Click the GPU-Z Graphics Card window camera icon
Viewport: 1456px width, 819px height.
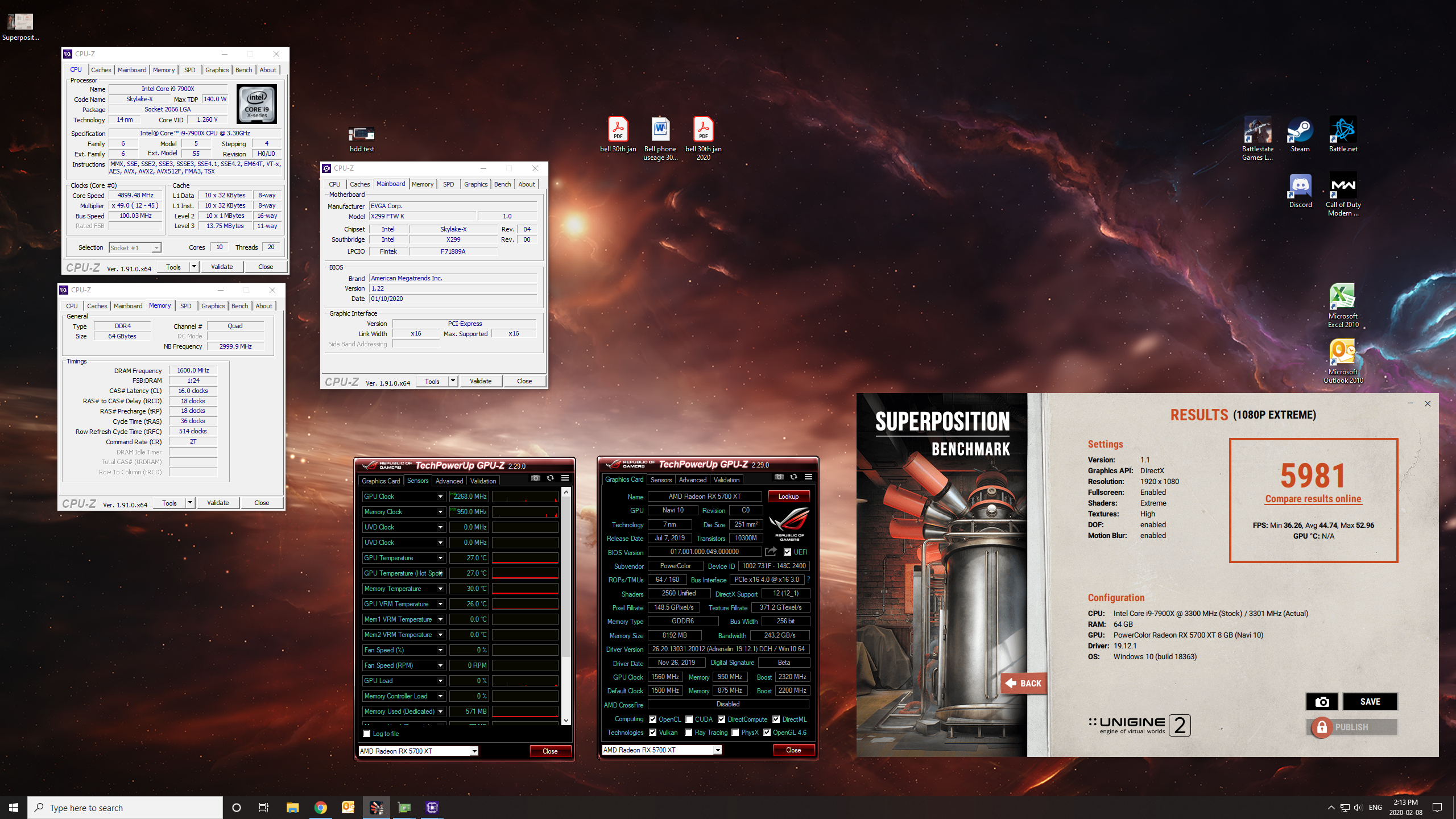[x=779, y=477]
